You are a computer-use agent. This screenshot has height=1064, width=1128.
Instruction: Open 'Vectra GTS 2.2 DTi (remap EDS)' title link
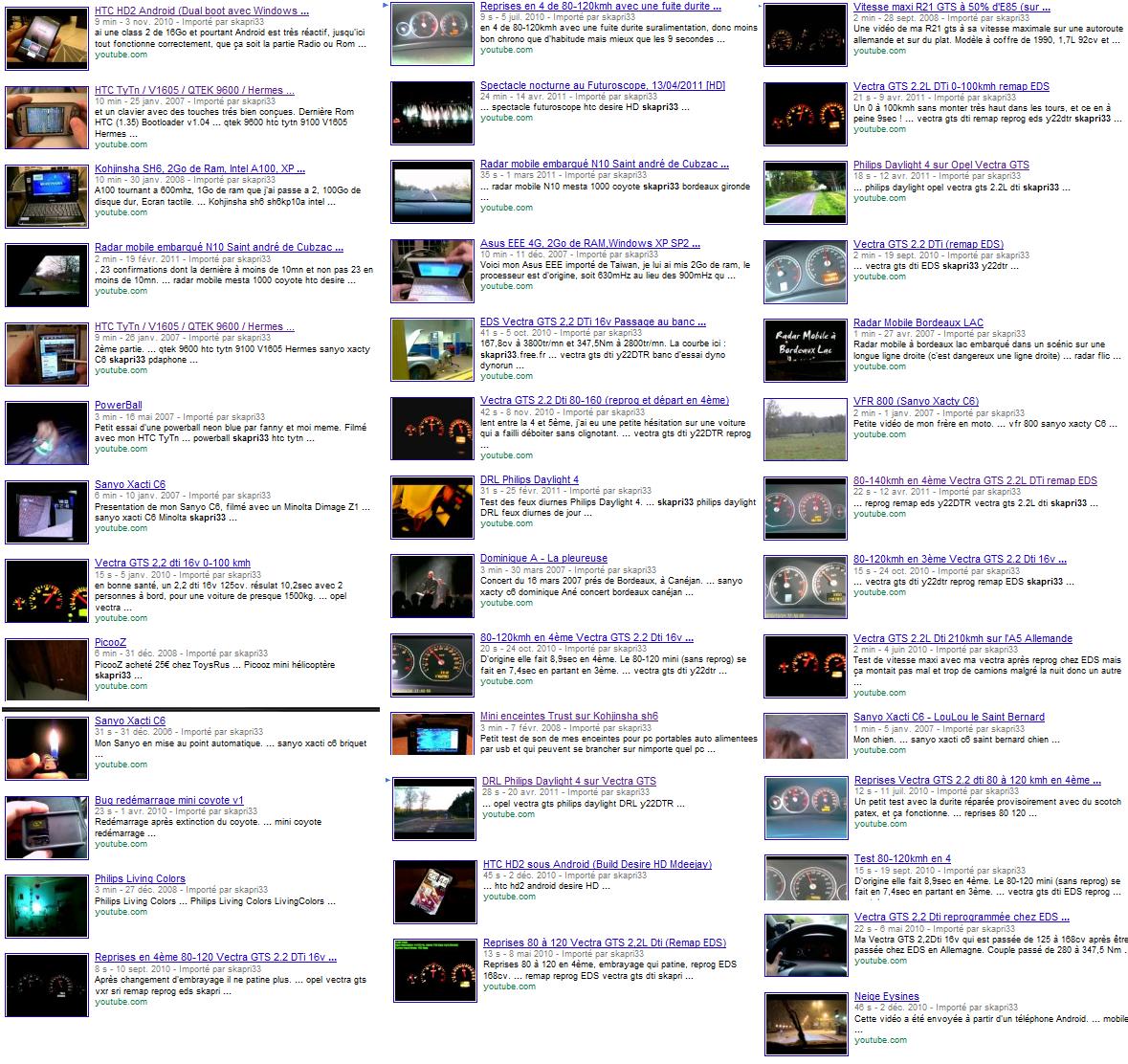click(x=928, y=244)
